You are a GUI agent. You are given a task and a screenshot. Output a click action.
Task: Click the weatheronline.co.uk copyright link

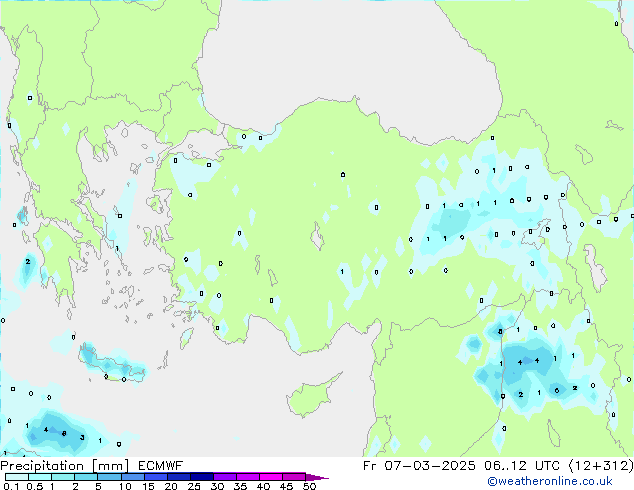click(x=550, y=481)
